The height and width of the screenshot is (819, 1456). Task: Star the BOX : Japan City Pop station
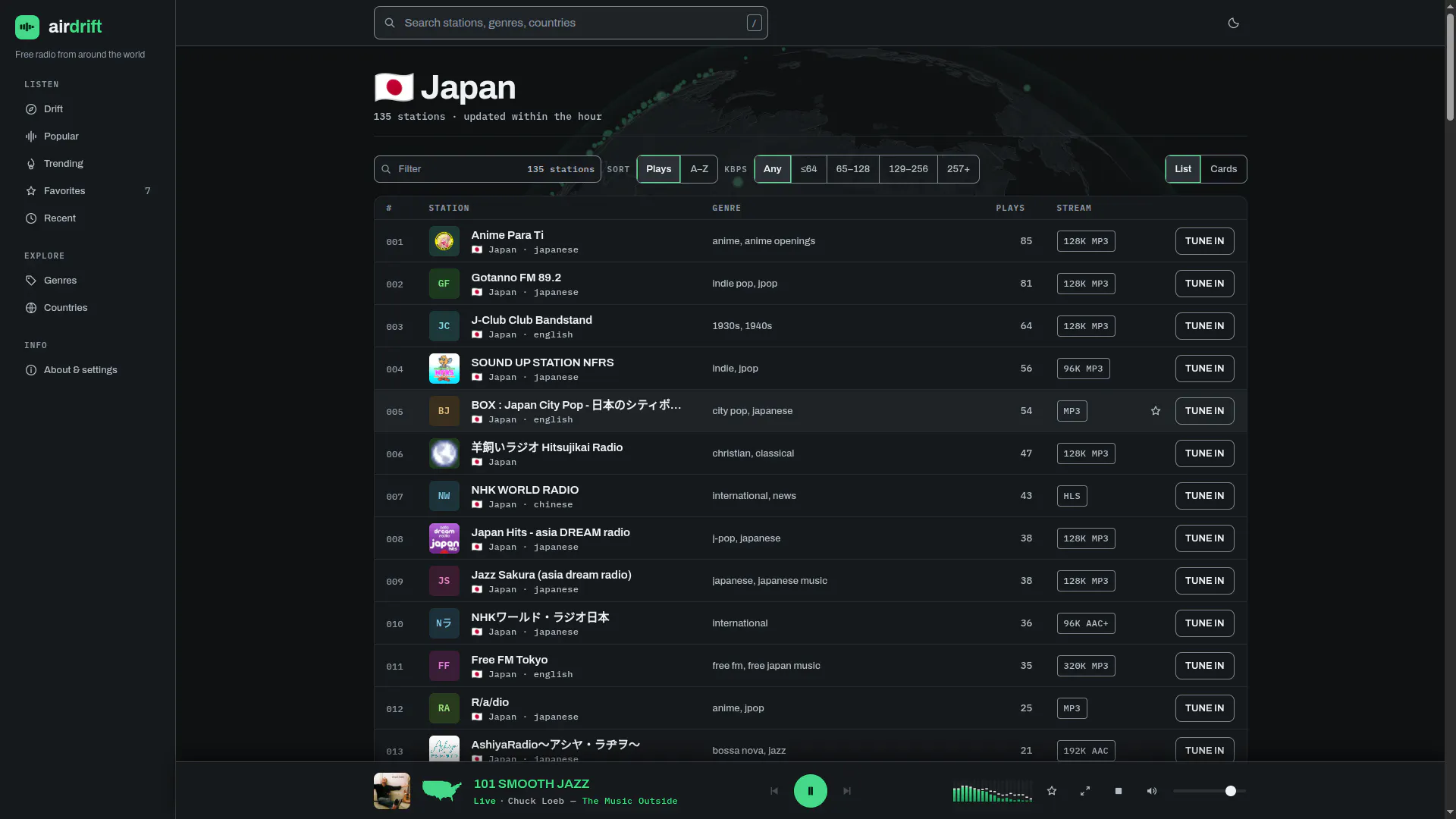tap(1156, 411)
